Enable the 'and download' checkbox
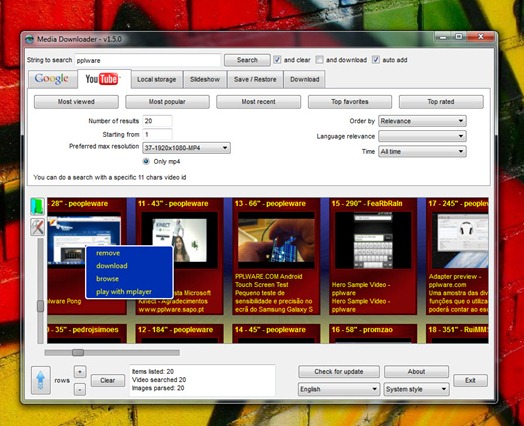Screen dimensions: 524x426 319,60
